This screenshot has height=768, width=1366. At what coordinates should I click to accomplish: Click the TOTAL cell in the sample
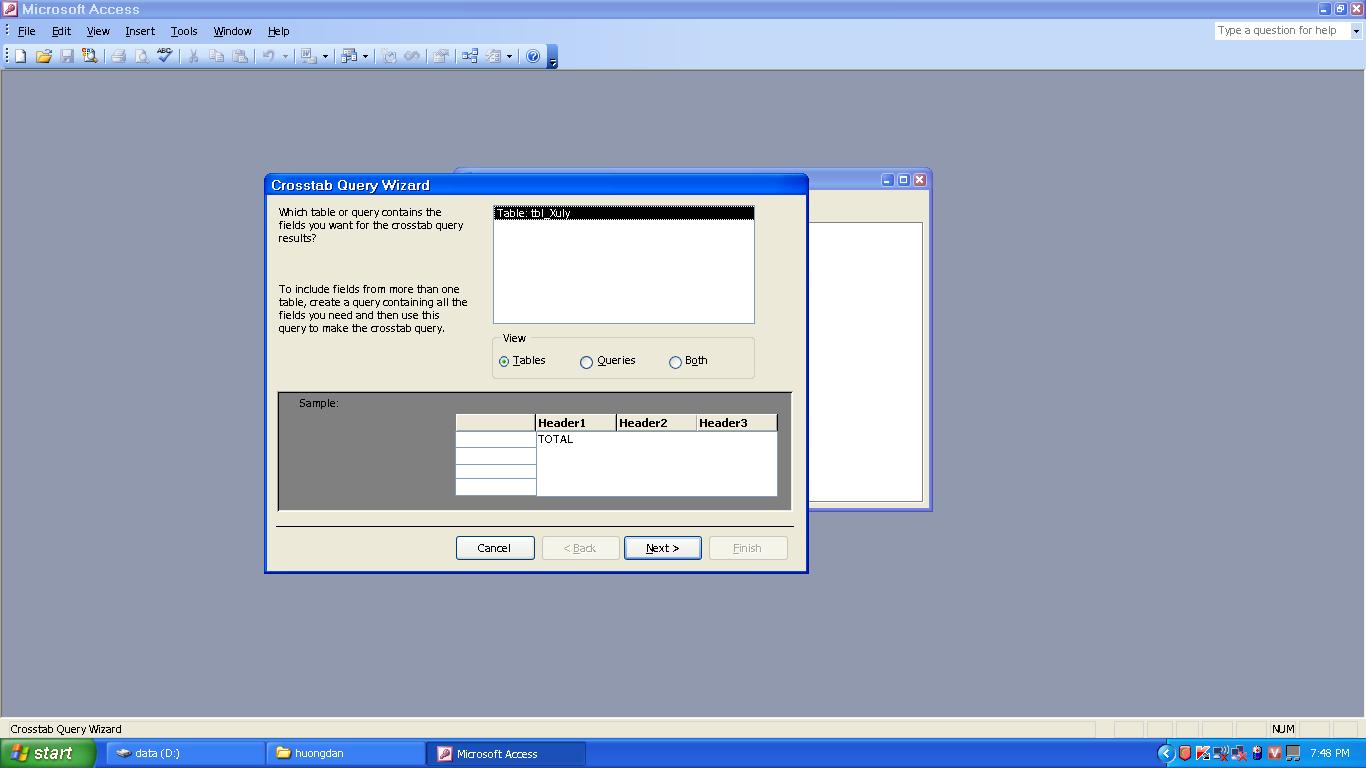pyautogui.click(x=555, y=439)
